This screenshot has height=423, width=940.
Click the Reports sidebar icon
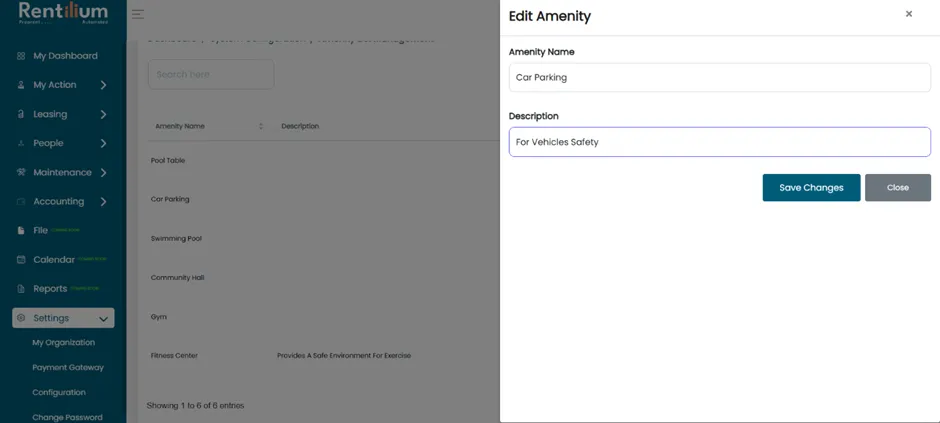tap(21, 289)
